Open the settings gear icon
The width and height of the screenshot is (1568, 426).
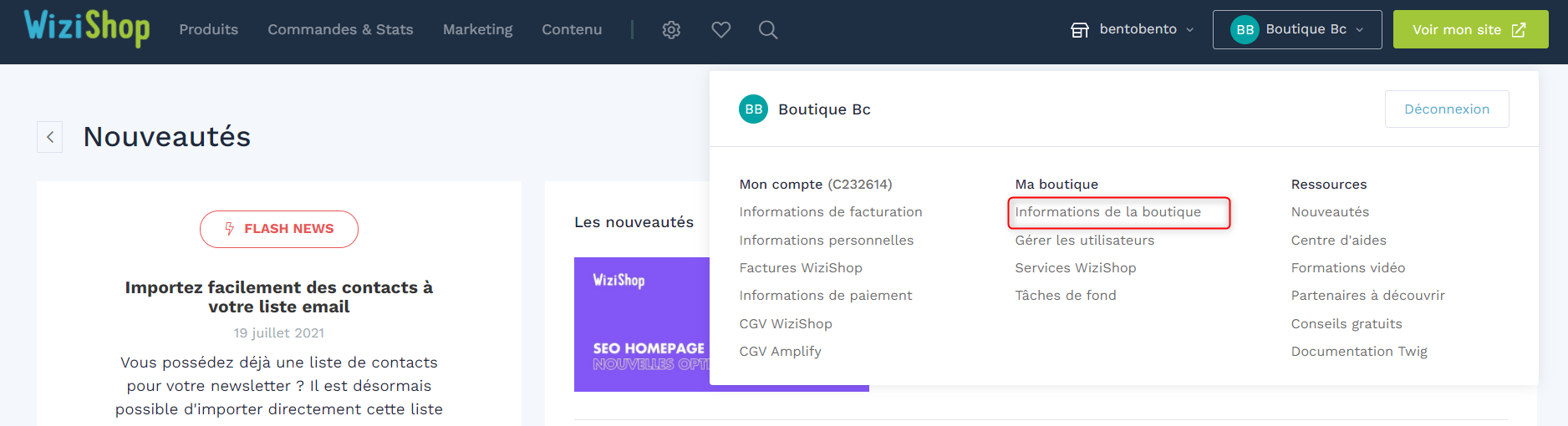pyautogui.click(x=671, y=30)
